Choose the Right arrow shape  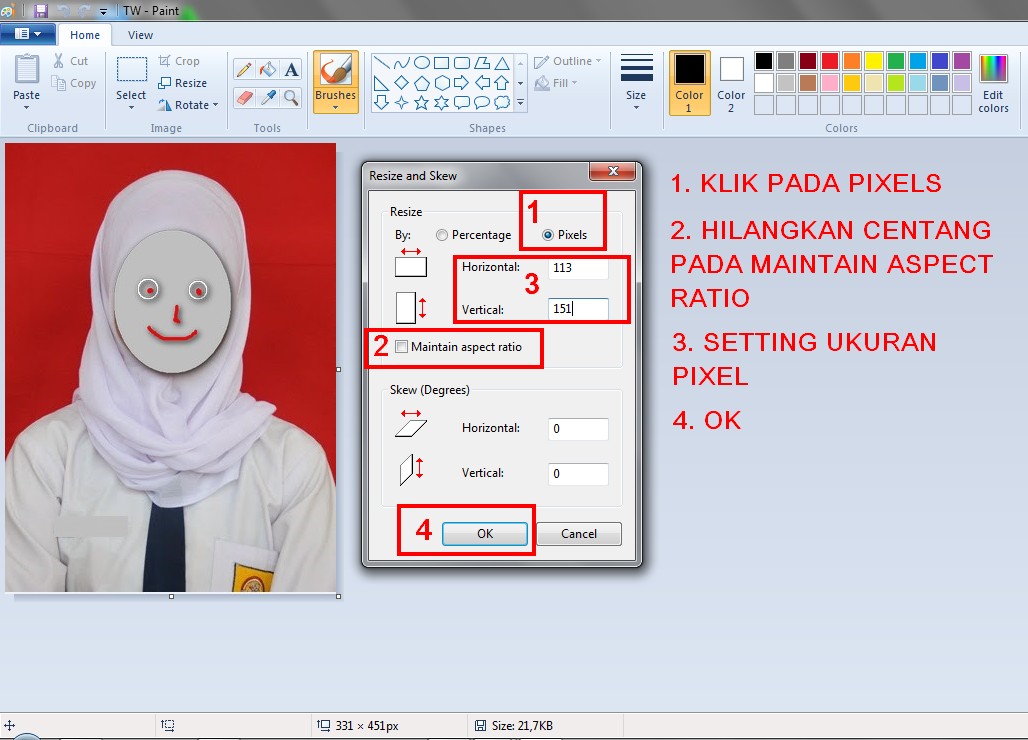[462, 83]
